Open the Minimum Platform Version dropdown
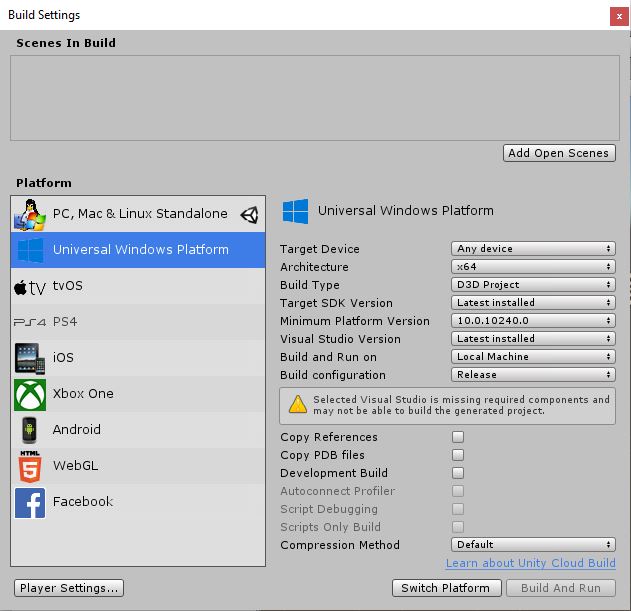Image resolution: width=631 pixels, height=611 pixels. click(x=533, y=320)
